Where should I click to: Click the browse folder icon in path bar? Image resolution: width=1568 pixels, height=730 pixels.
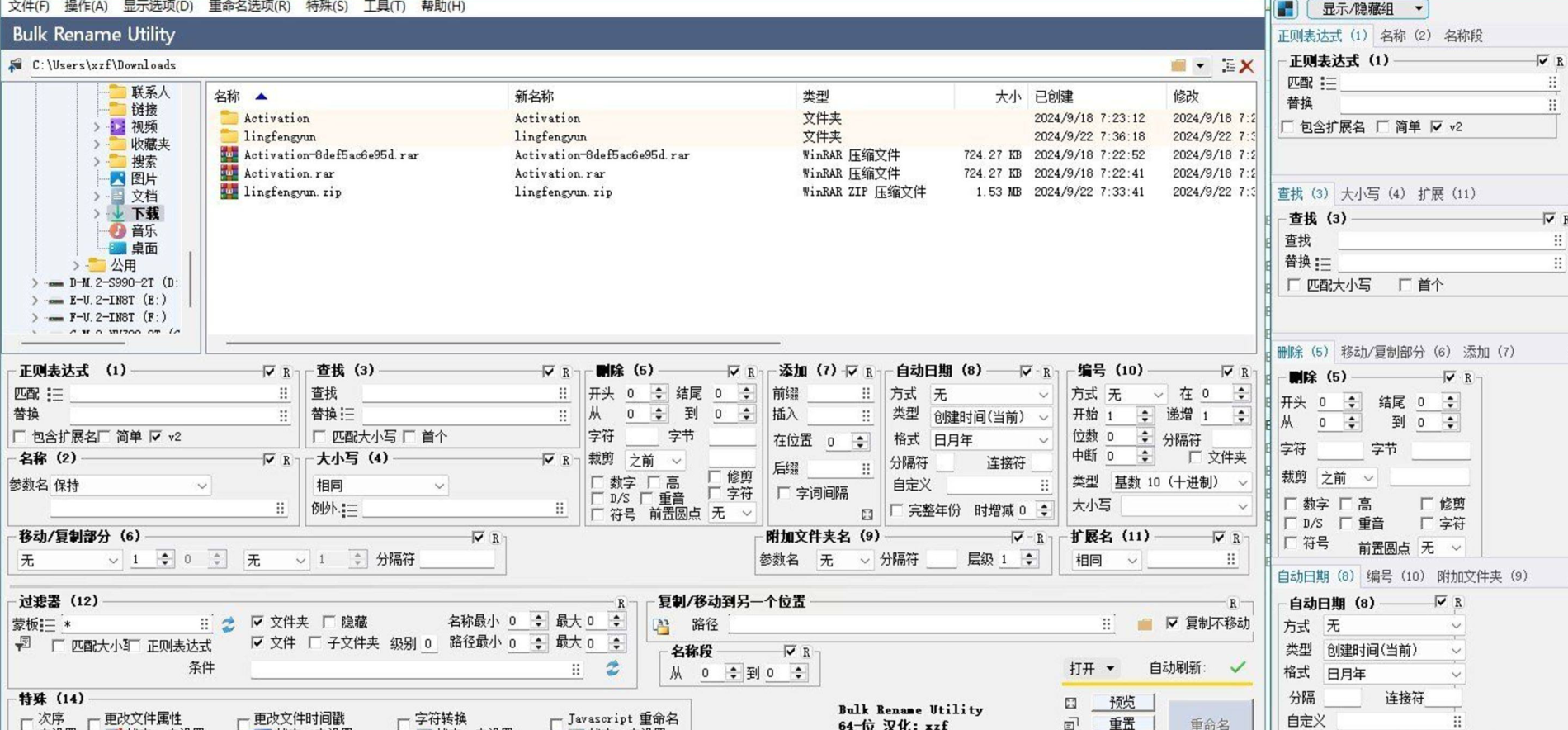(1178, 65)
